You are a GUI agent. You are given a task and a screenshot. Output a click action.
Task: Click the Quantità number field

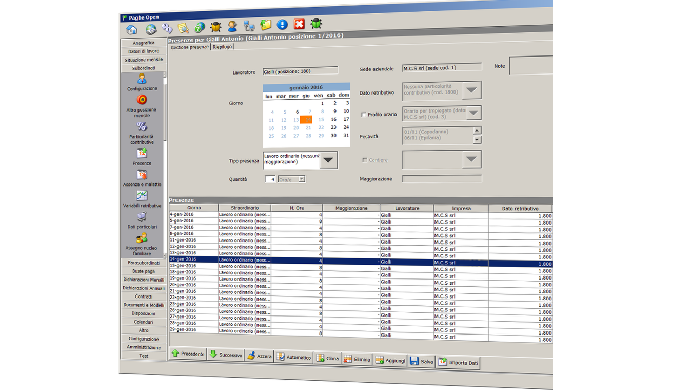270,179
